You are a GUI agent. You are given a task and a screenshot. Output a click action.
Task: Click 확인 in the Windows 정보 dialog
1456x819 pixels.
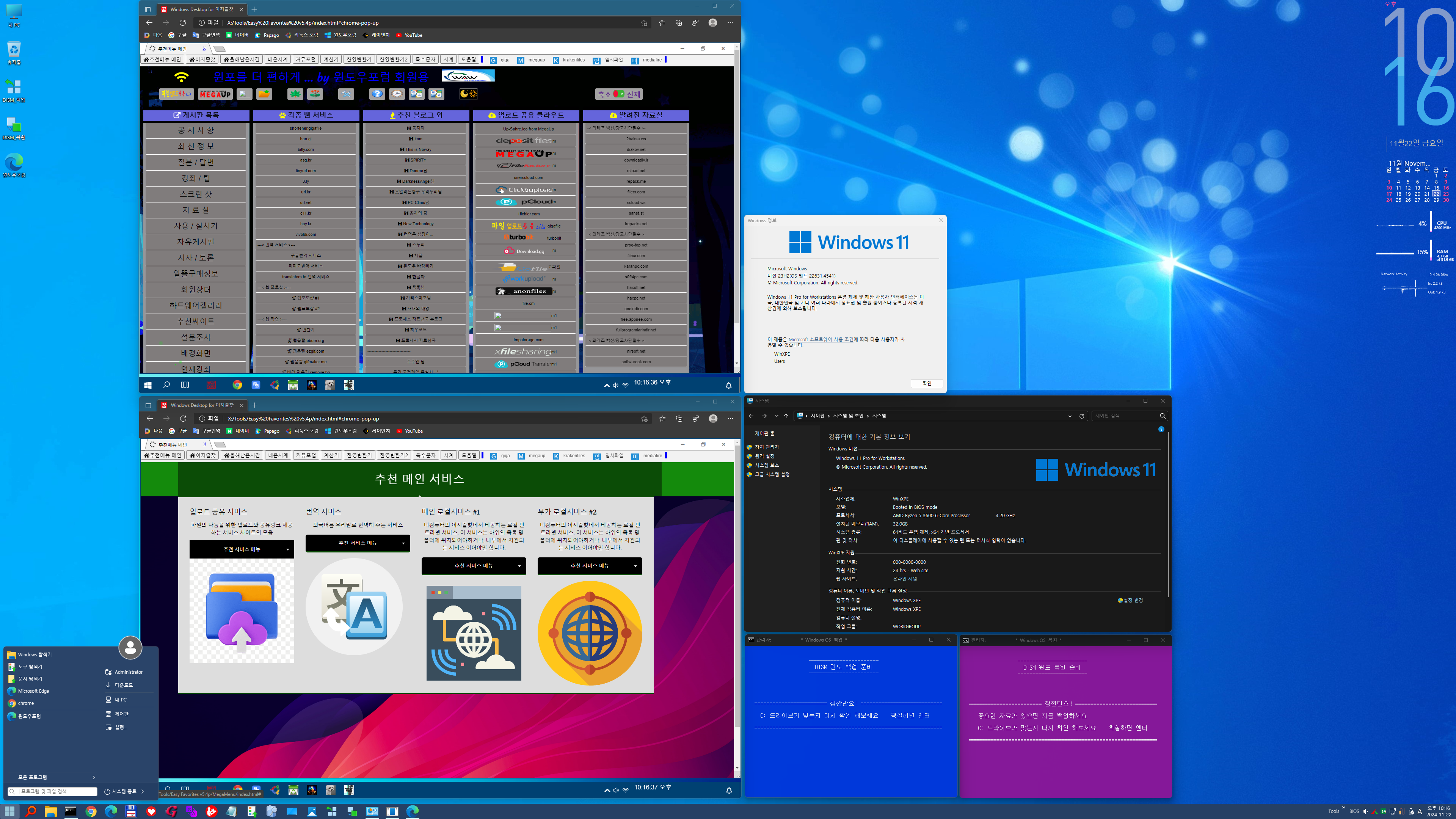pos(927,383)
